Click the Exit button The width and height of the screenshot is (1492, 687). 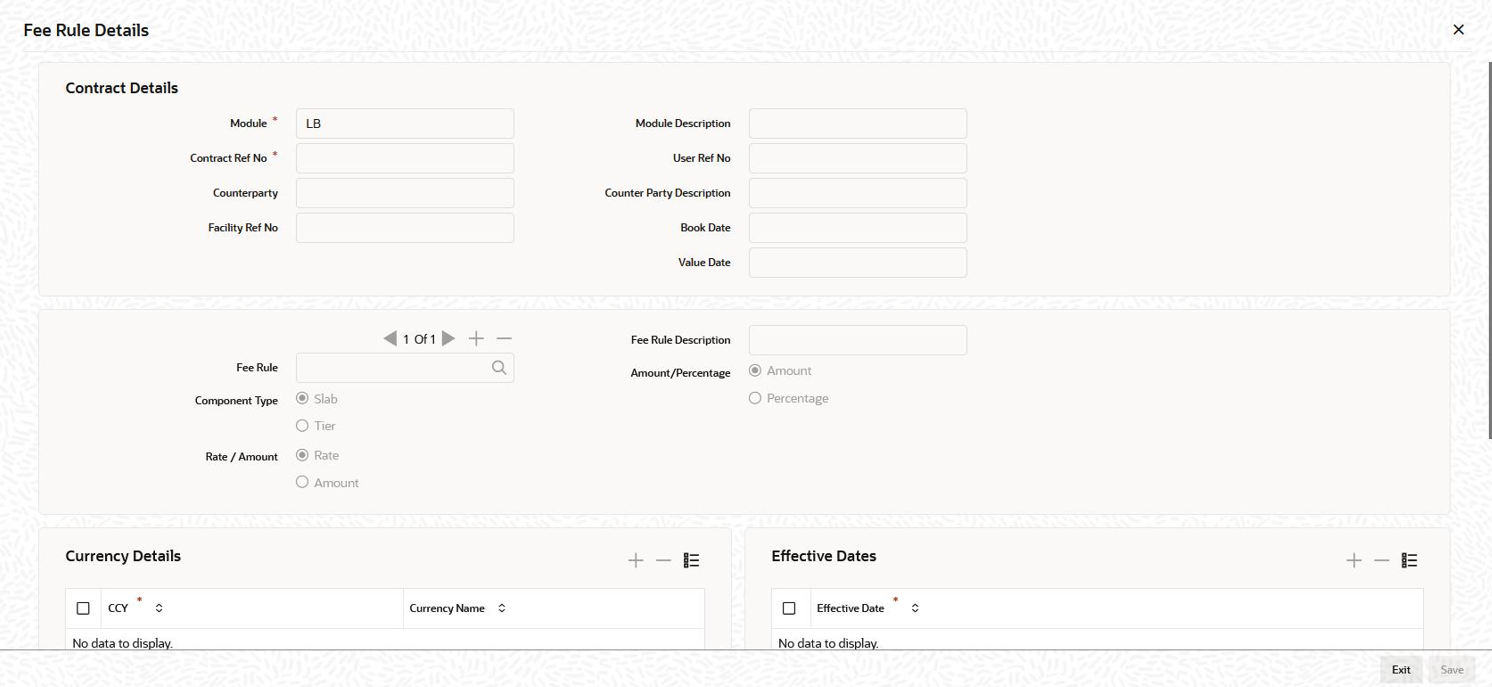coord(1401,670)
